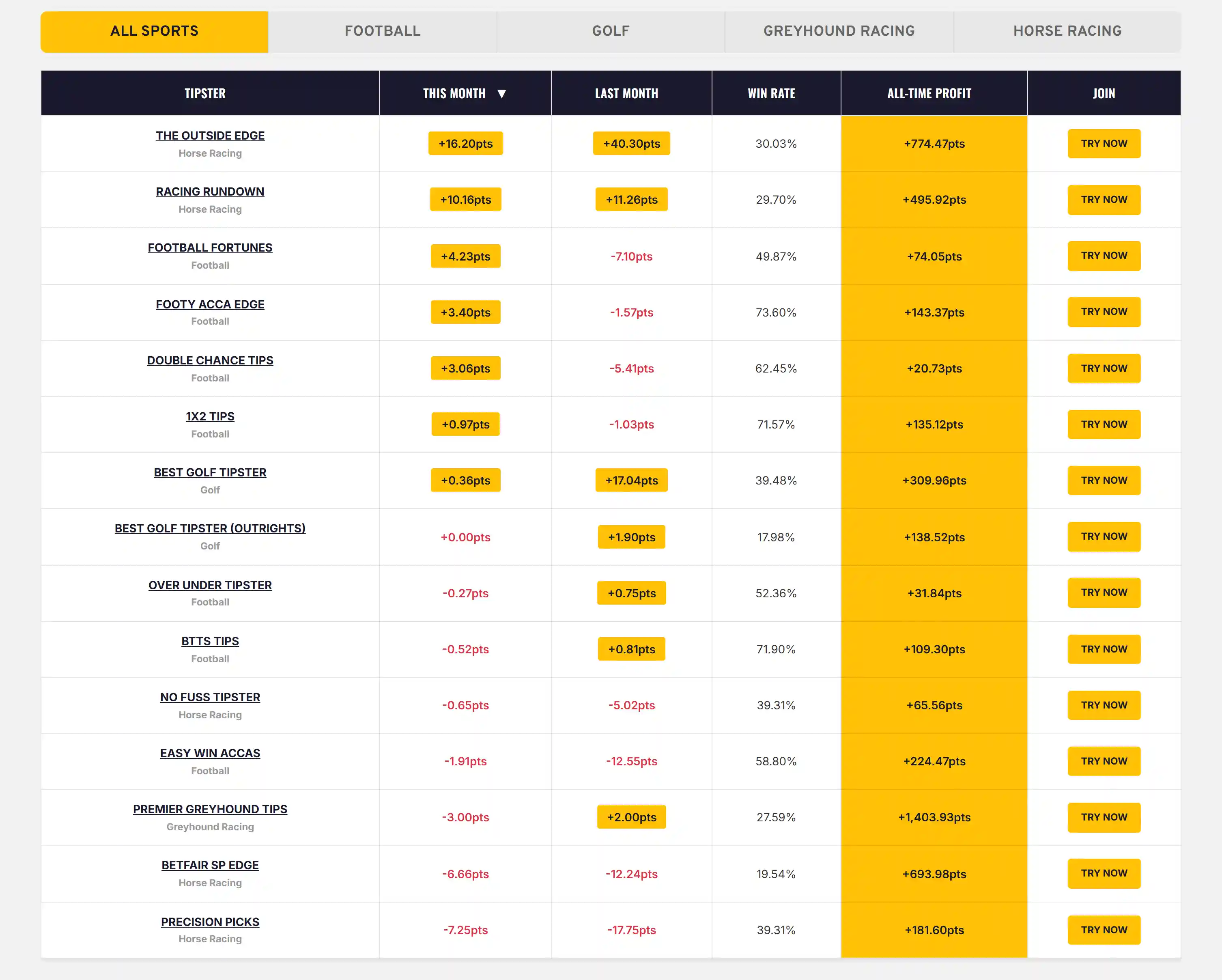This screenshot has width=1222, height=980.
Task: Click the +17.04pts last month value
Action: (631, 480)
